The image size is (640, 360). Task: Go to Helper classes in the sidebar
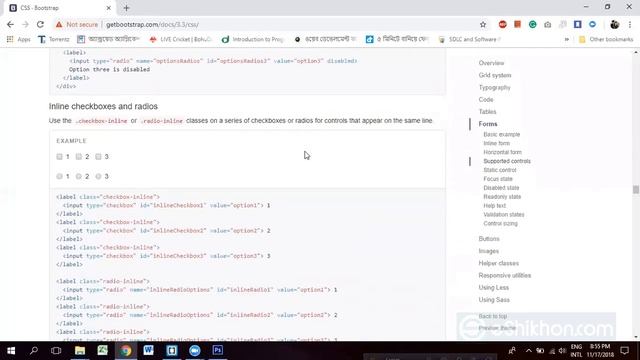click(498, 263)
